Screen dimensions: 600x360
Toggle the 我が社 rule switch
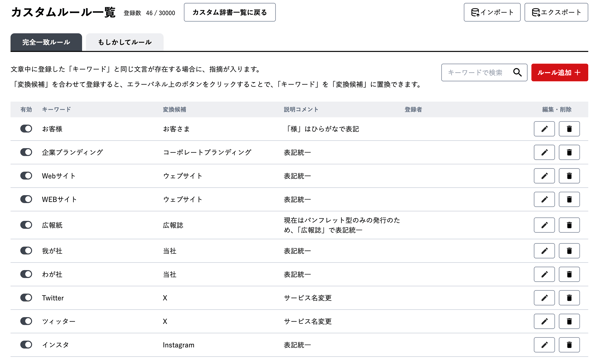pos(26,251)
